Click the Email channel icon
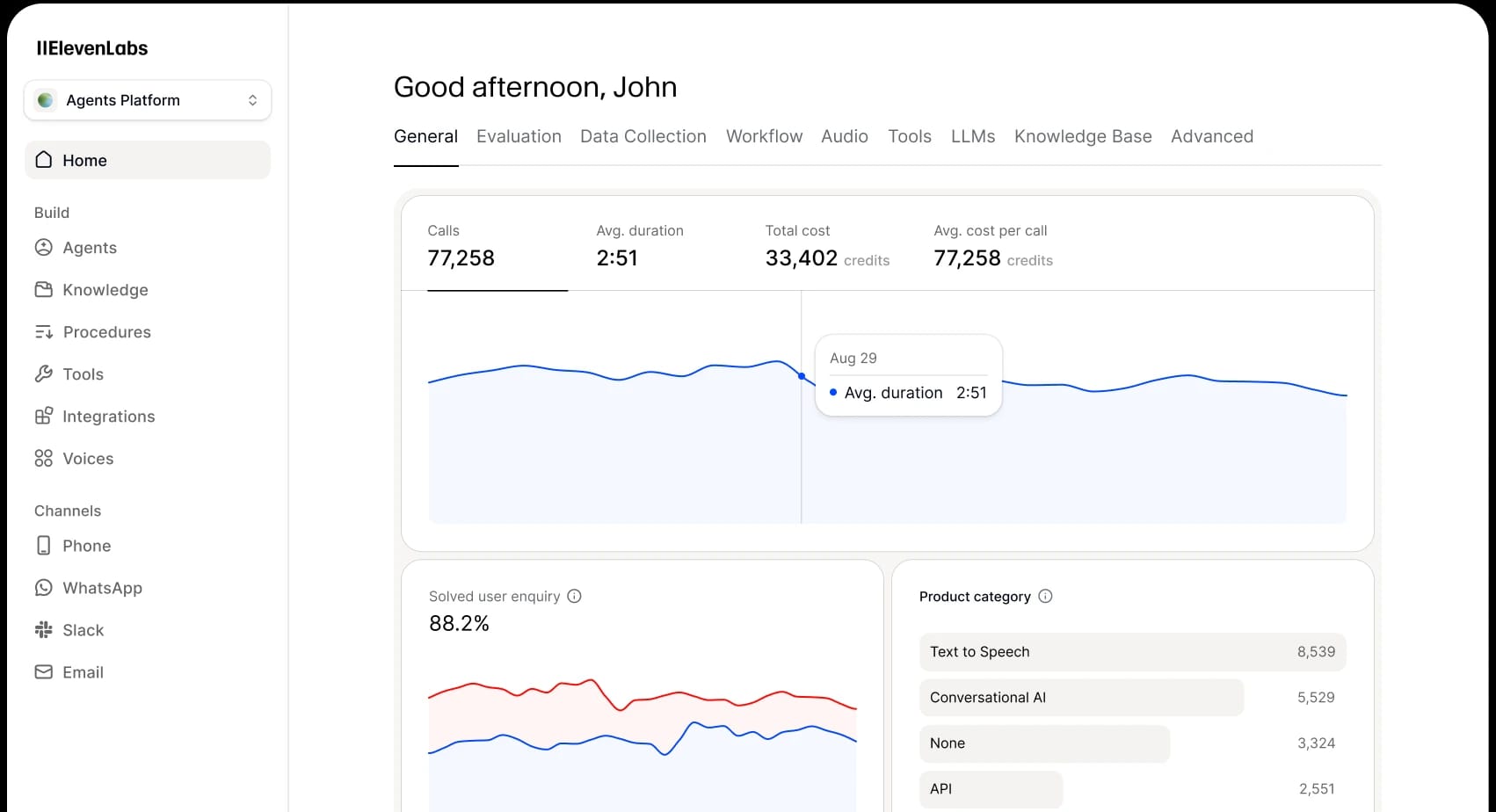This screenshot has width=1496, height=812. click(44, 671)
